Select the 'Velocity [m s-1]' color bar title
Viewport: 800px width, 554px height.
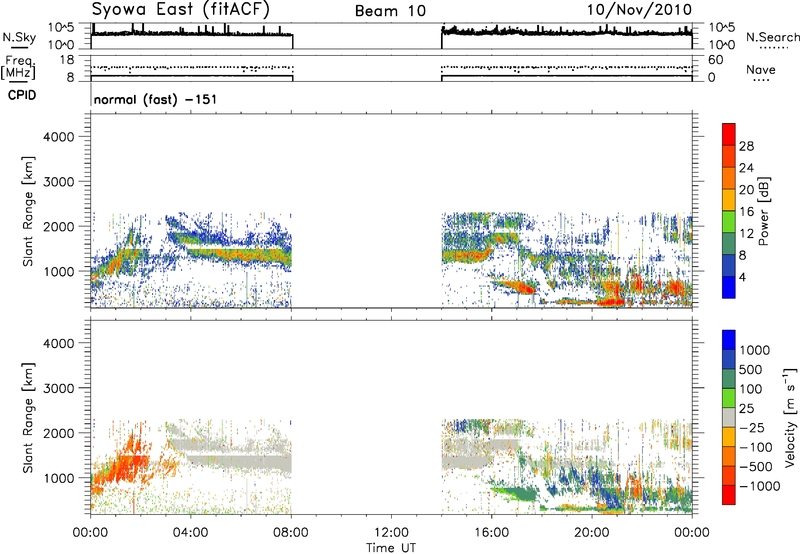click(x=790, y=417)
